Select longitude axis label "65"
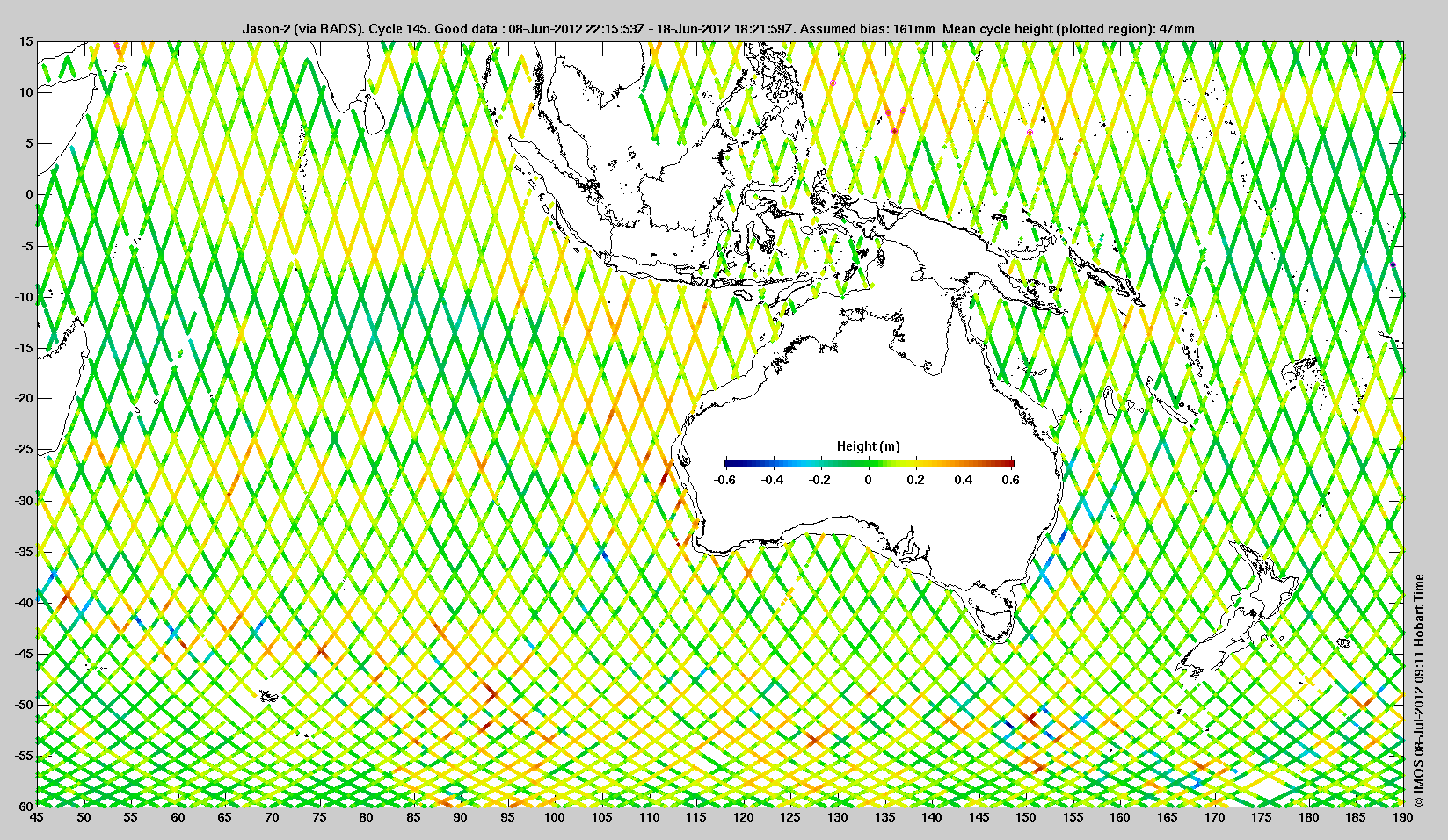1448x840 pixels. coord(224,817)
